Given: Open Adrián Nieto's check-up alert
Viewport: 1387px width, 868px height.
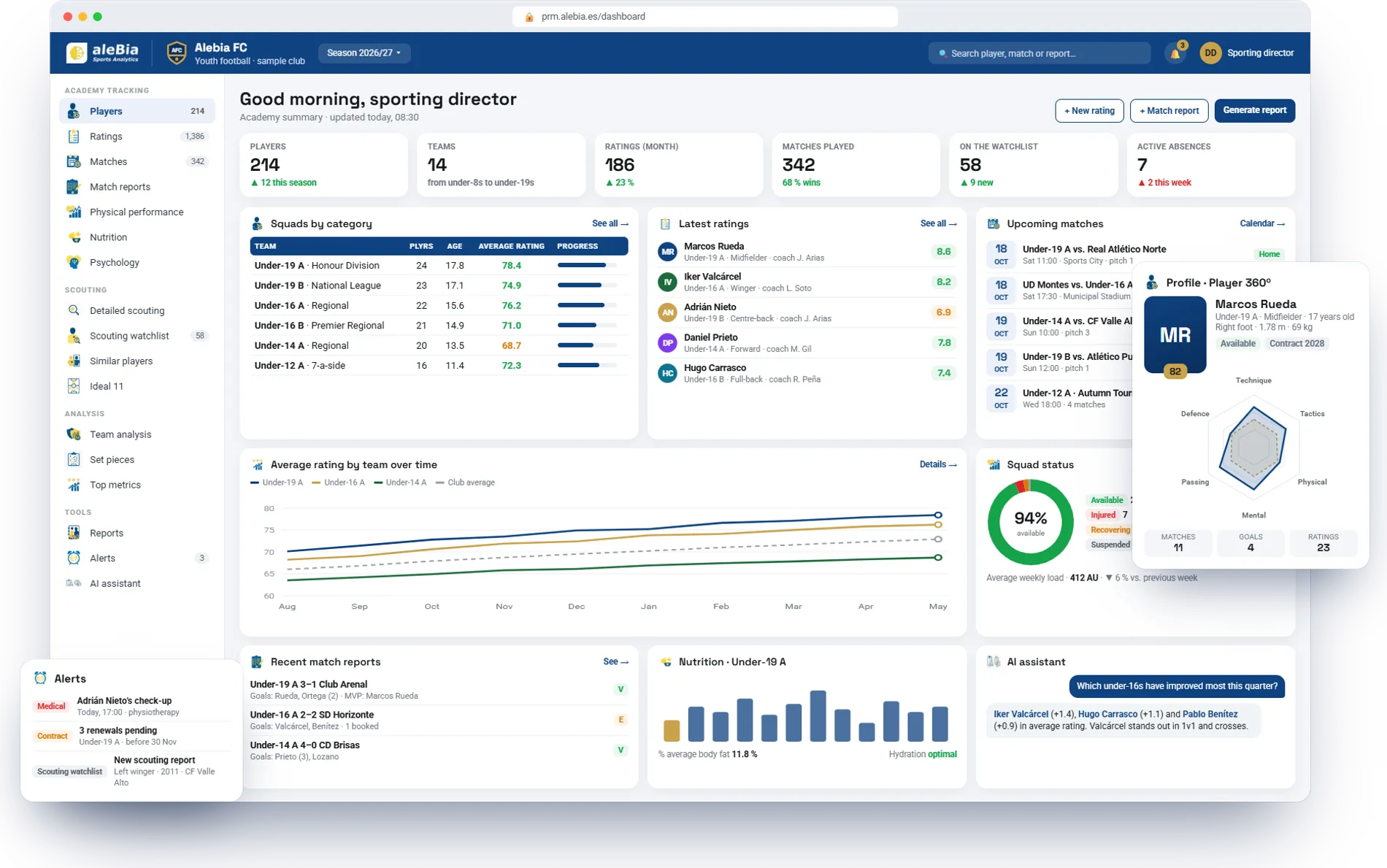Looking at the screenshot, I should click(x=131, y=706).
